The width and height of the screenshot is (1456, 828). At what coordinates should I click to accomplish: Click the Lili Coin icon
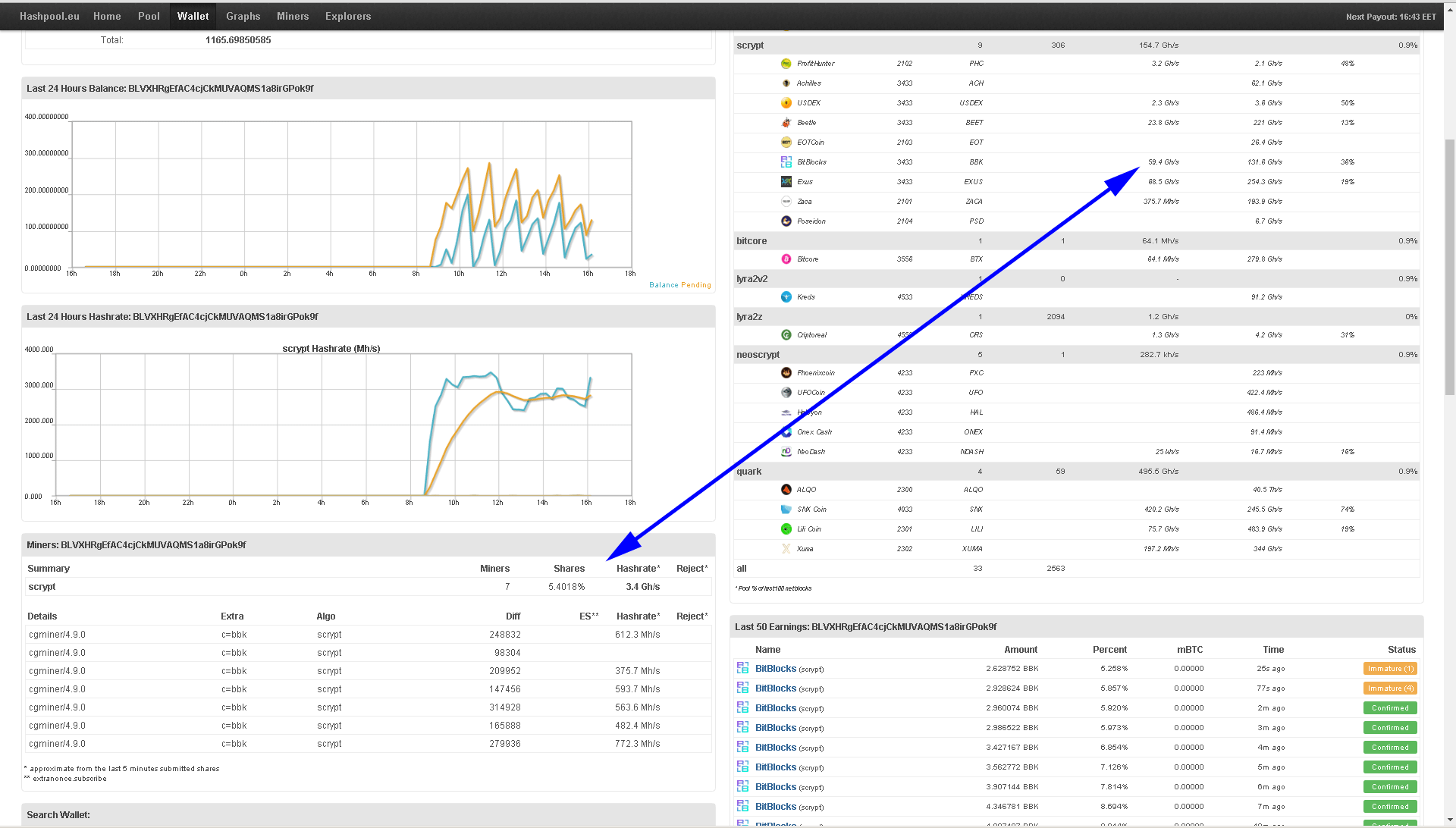[786, 529]
